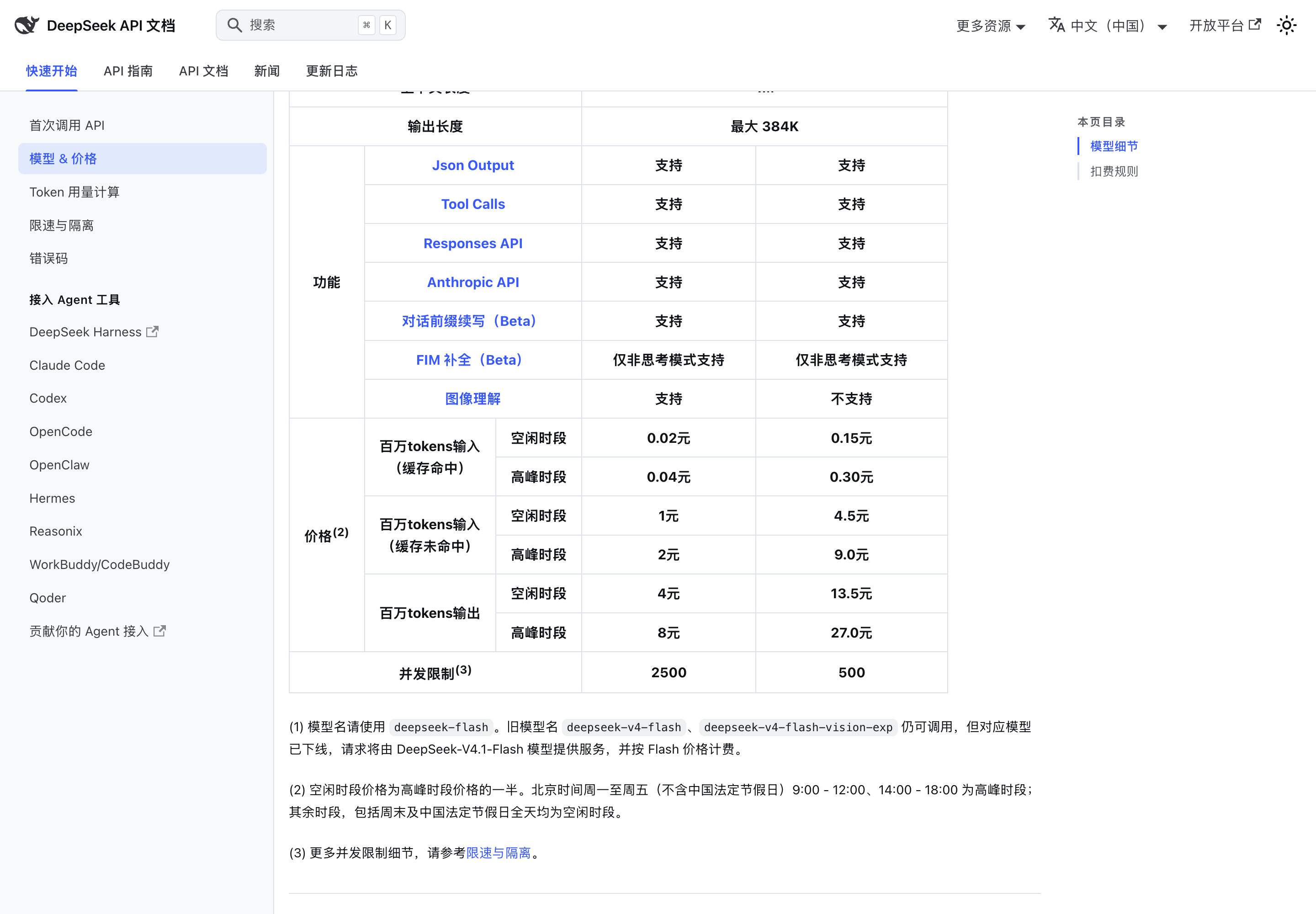
Task: Switch to the 快速开始 tab
Action: click(x=52, y=71)
